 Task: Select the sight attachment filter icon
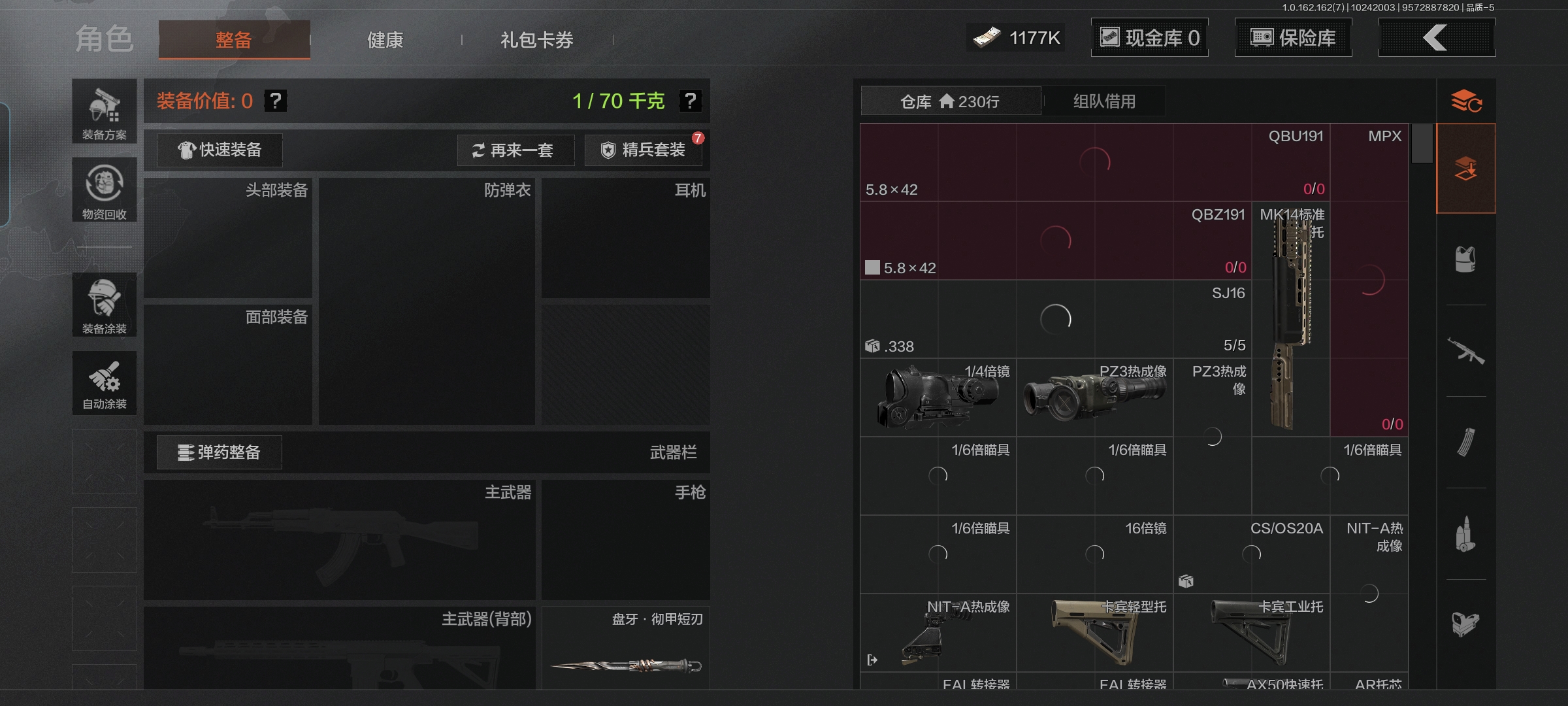pyautogui.click(x=1465, y=624)
